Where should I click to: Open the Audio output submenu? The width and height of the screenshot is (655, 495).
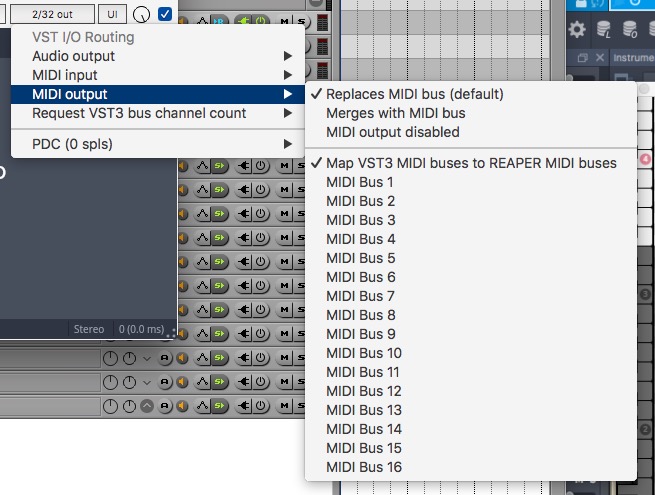pyautogui.click(x=157, y=56)
